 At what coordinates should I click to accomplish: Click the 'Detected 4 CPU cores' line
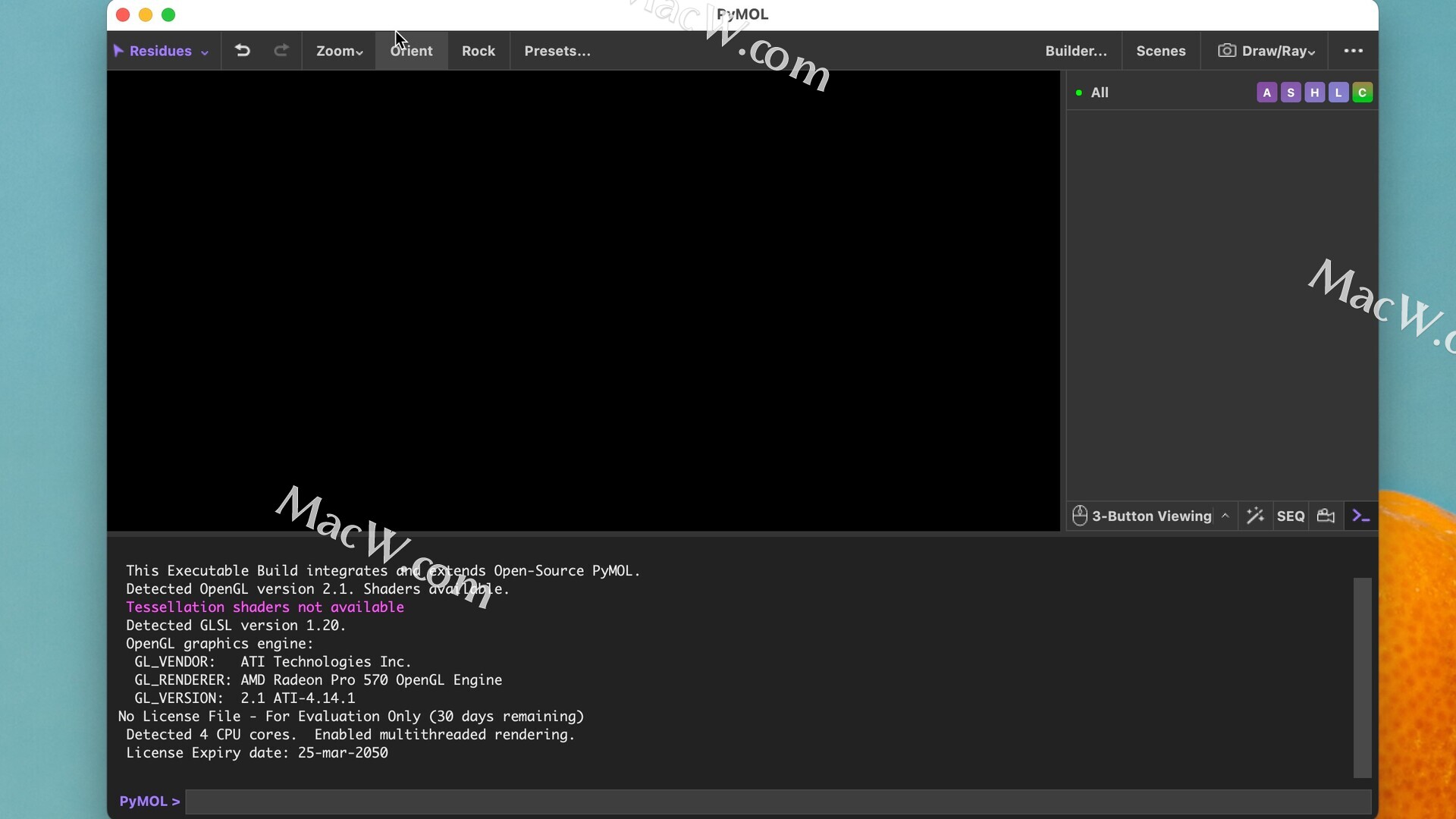pyautogui.click(x=350, y=735)
